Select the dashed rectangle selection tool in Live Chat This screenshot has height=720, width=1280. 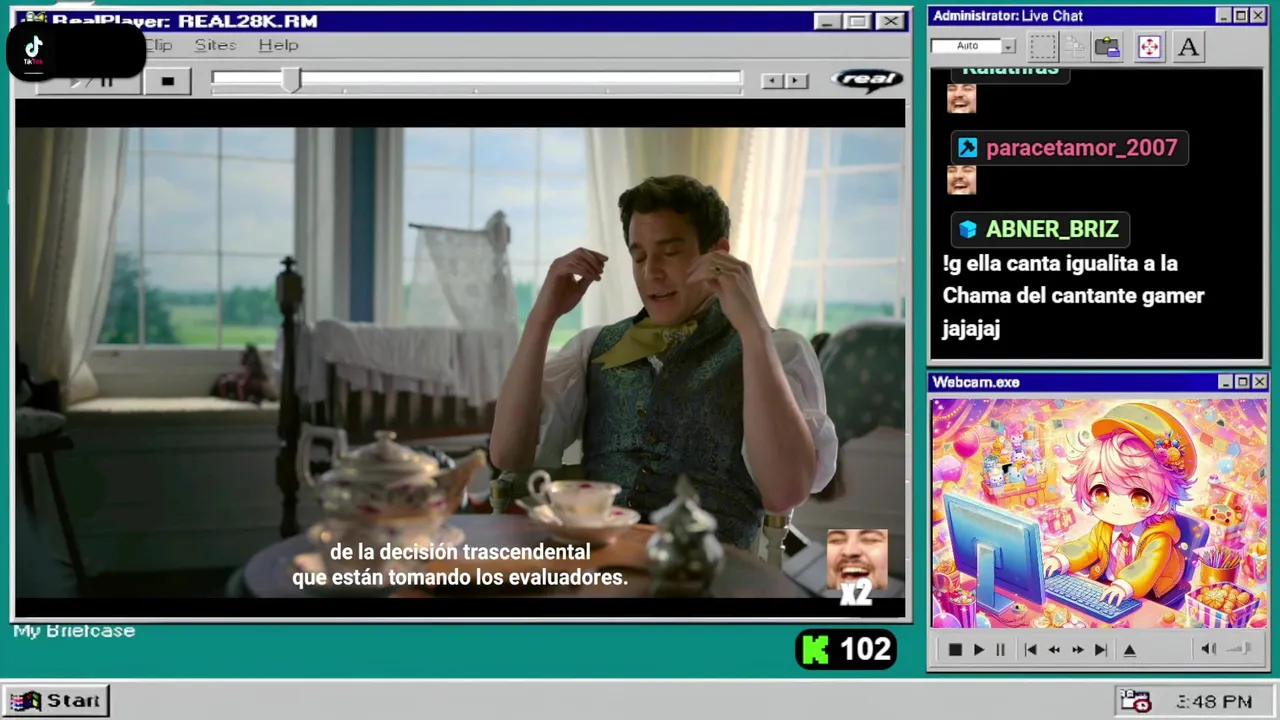(1043, 46)
